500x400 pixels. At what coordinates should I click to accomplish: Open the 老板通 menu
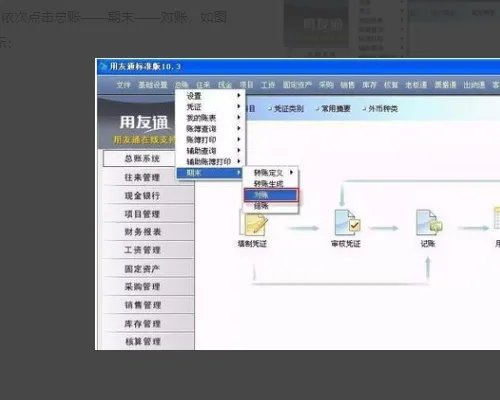coord(416,85)
